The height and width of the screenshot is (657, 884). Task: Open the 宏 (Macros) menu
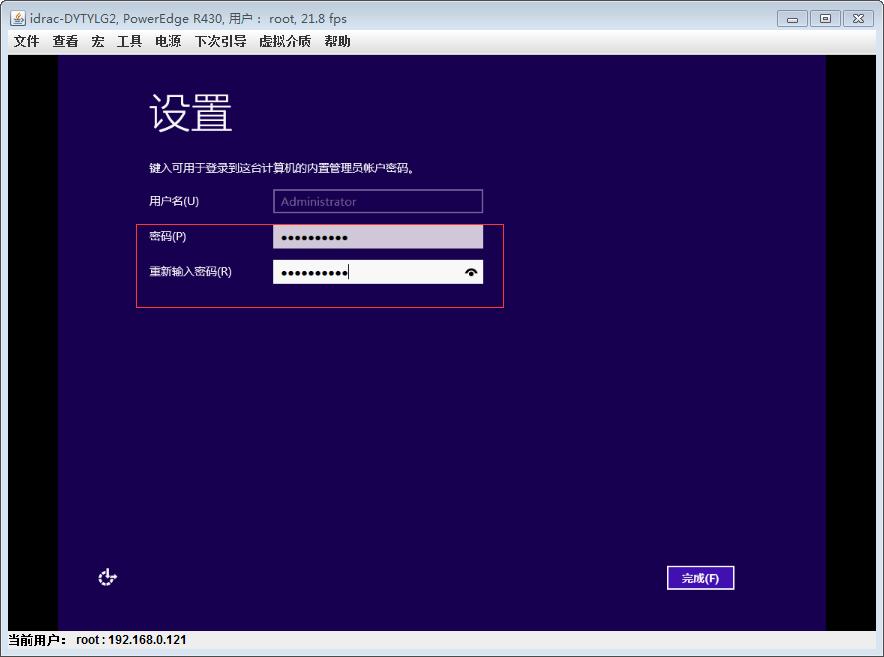click(97, 41)
